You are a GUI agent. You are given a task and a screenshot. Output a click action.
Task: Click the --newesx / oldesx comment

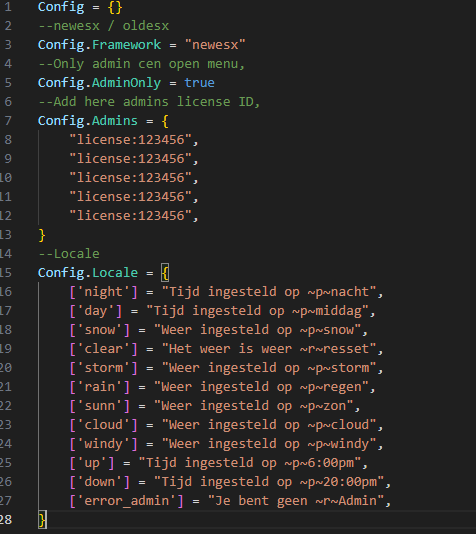tap(104, 26)
